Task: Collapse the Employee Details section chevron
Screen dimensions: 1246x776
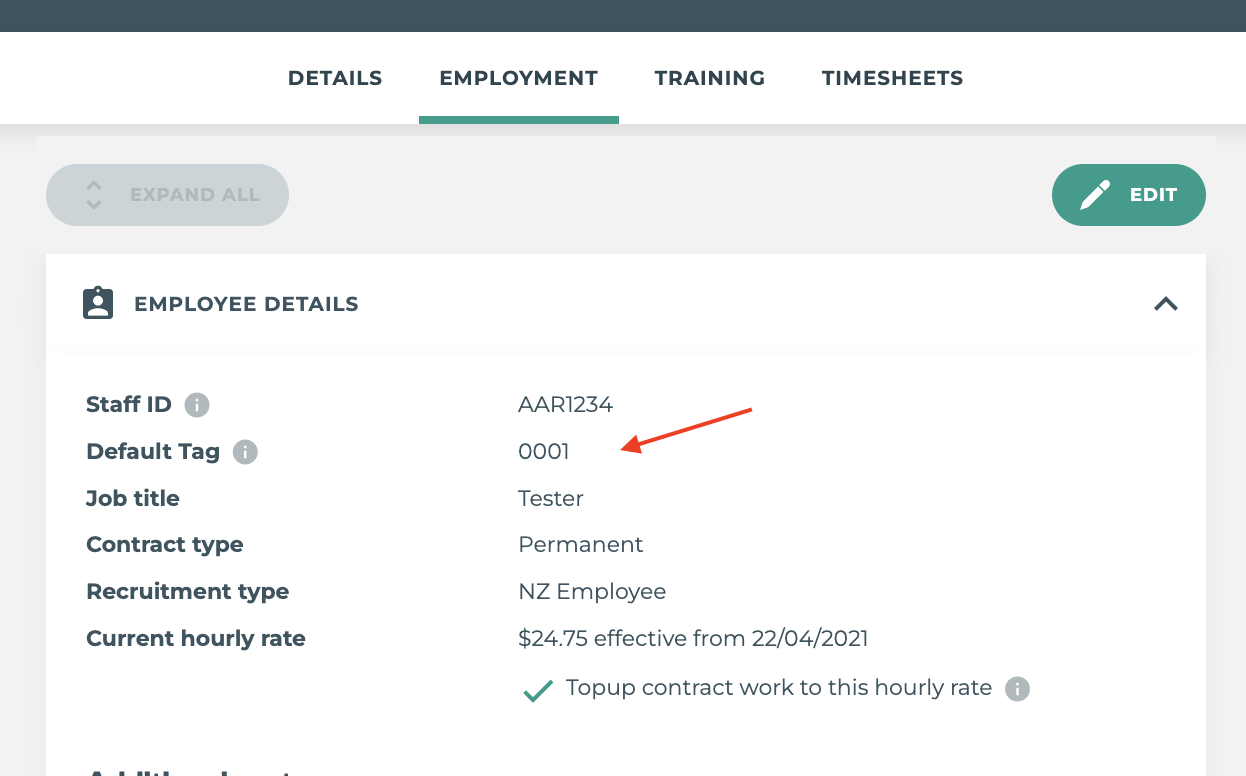Action: coord(1166,304)
